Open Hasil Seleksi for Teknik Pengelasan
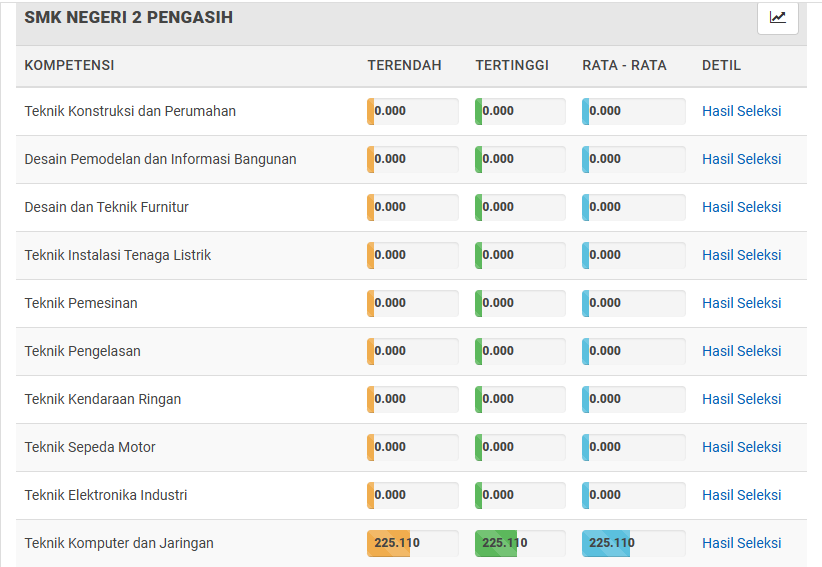This screenshot has height=567, width=822. click(741, 351)
